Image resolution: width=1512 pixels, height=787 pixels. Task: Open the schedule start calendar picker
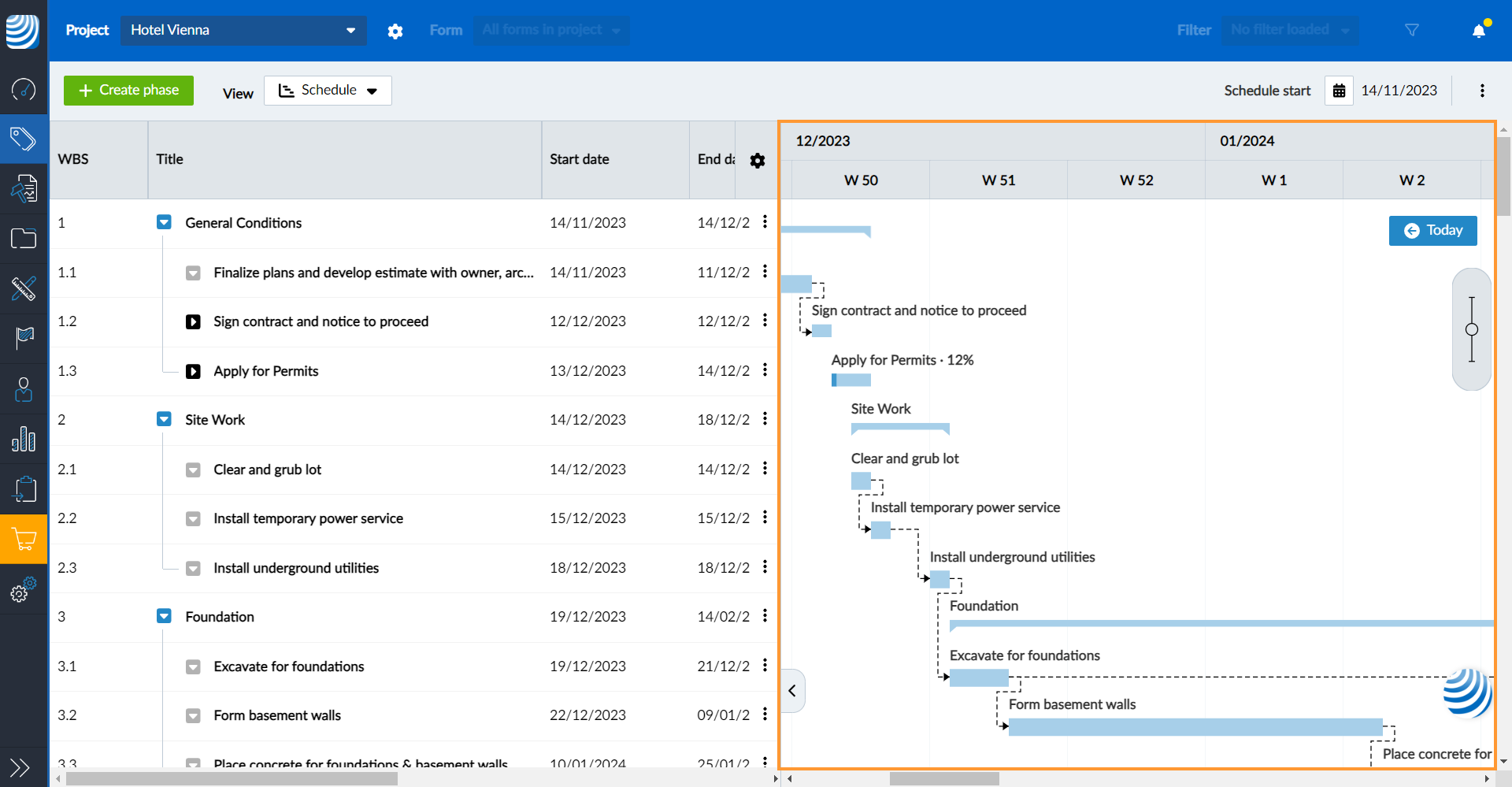(1339, 91)
